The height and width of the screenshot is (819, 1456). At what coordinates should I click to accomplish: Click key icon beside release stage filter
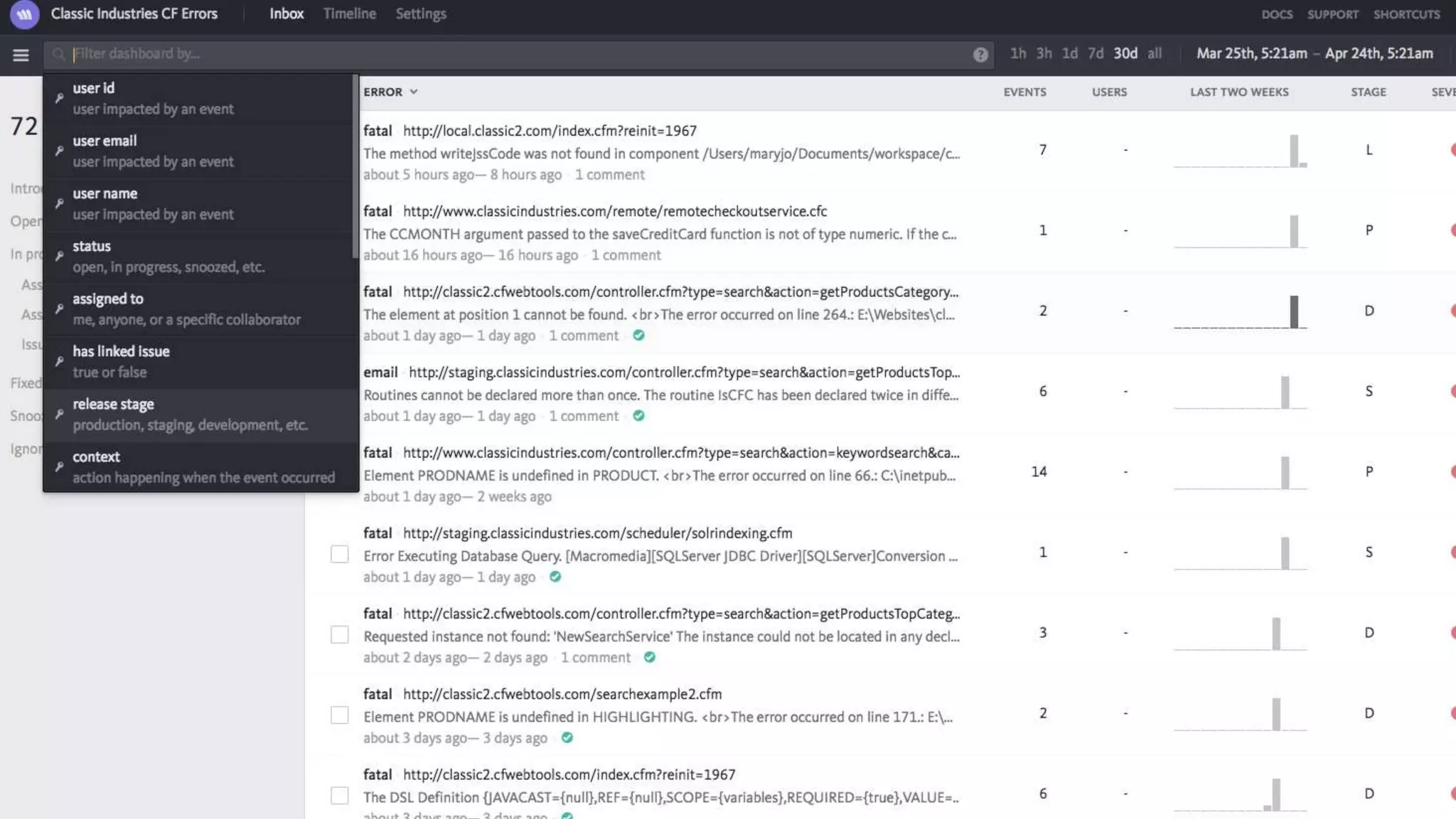[x=60, y=414]
